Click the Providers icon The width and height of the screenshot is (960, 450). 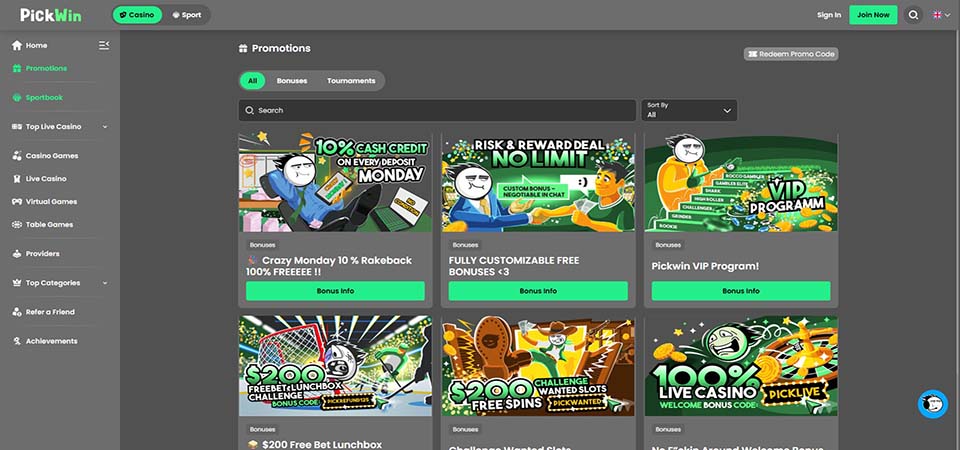[x=17, y=253]
